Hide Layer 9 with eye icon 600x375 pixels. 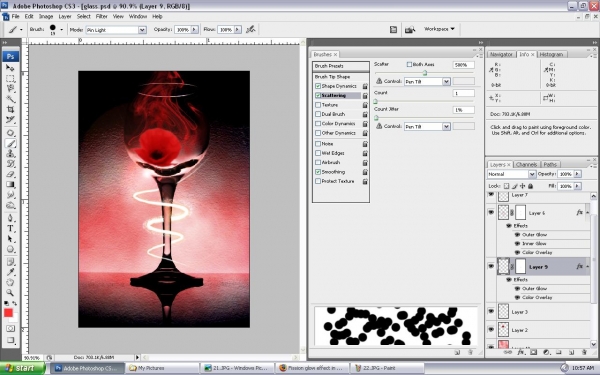click(491, 266)
